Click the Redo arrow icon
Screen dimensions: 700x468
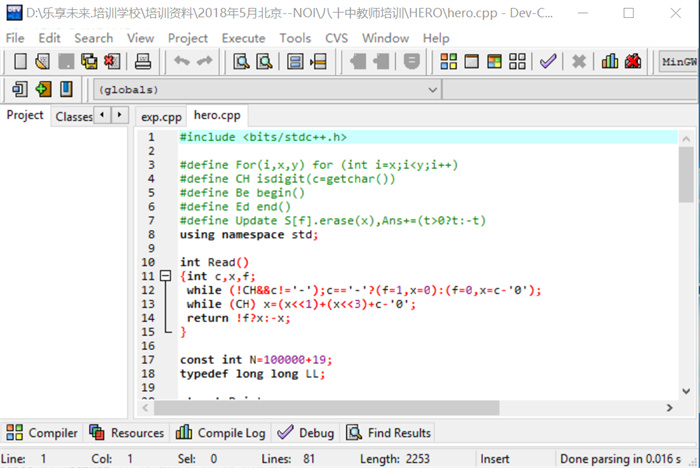[x=204, y=60]
